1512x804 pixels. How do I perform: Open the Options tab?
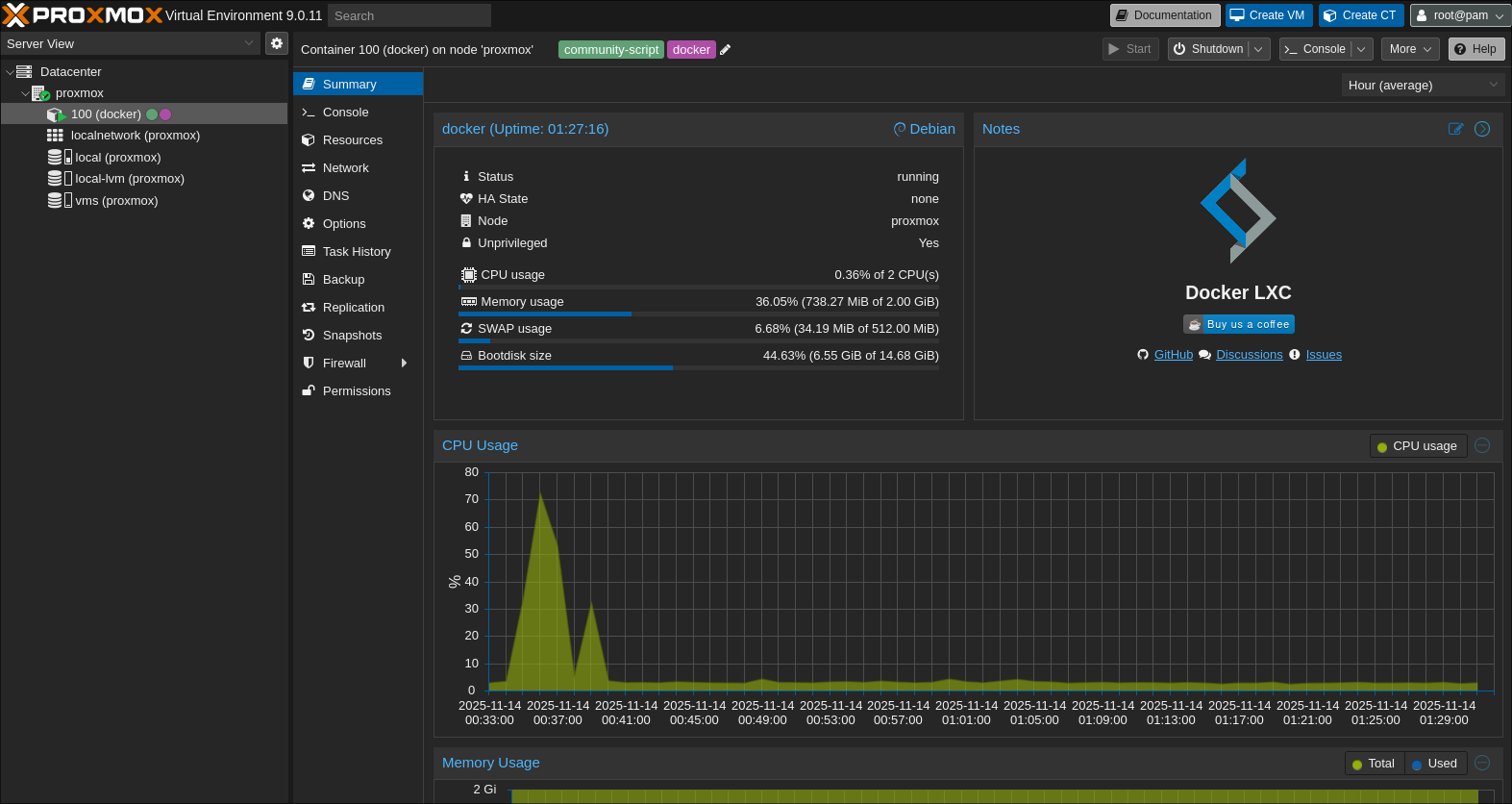click(358, 224)
